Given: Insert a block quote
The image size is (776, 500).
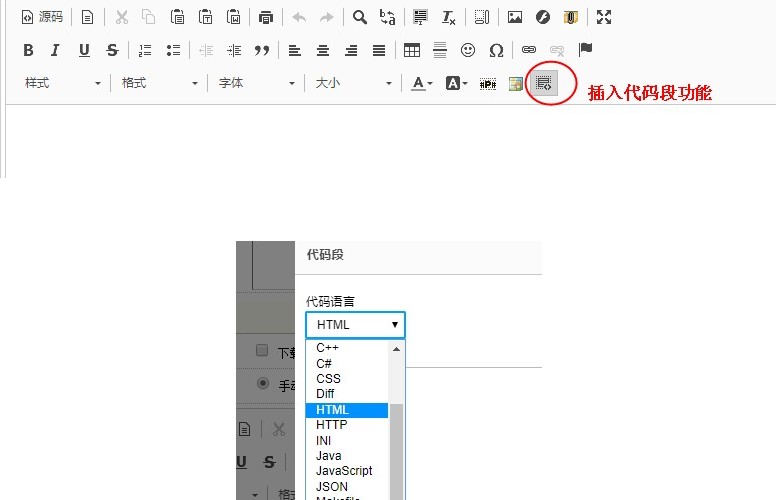Looking at the screenshot, I should (262, 50).
